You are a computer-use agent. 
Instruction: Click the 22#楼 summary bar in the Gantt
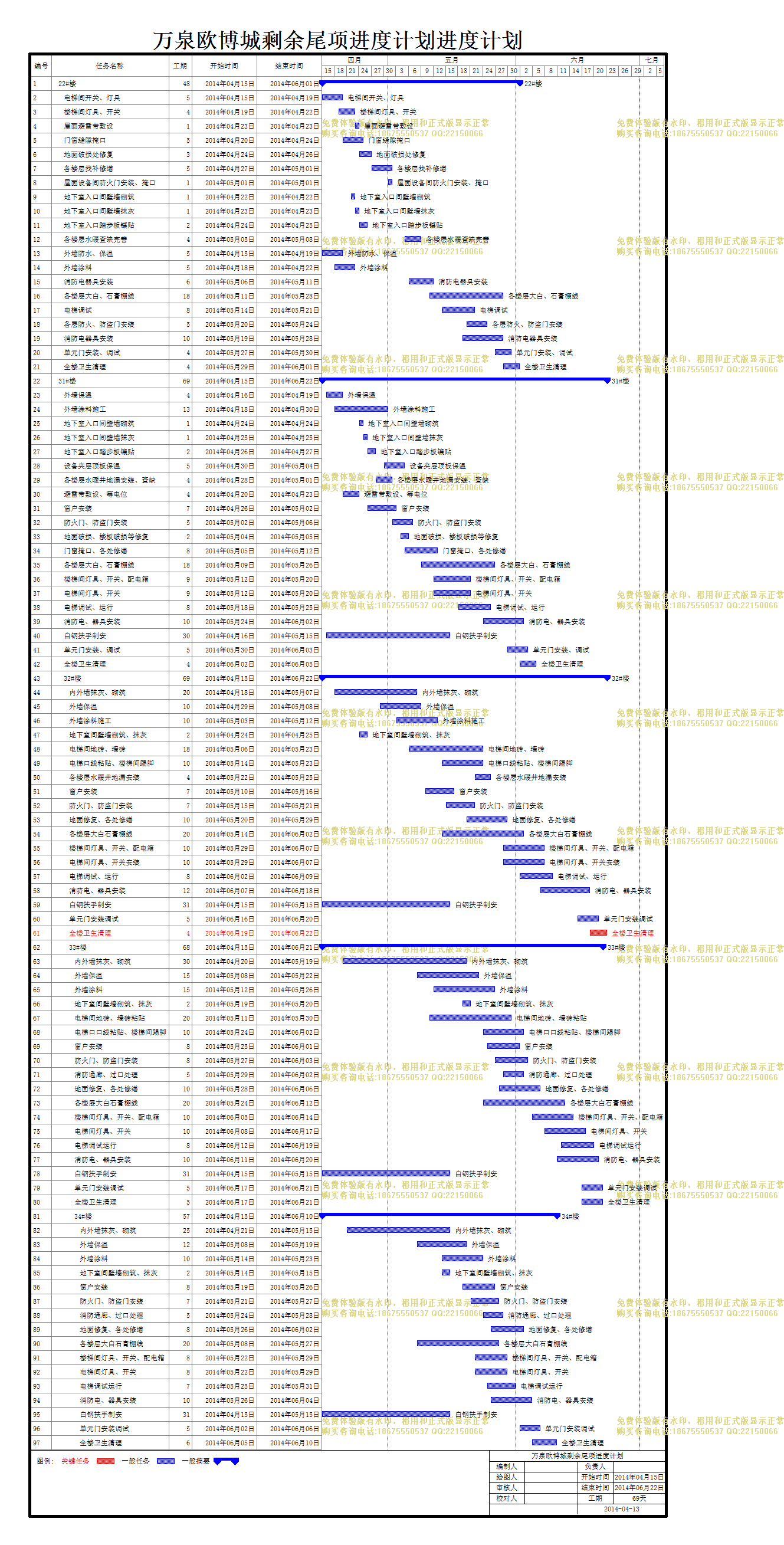(x=422, y=82)
